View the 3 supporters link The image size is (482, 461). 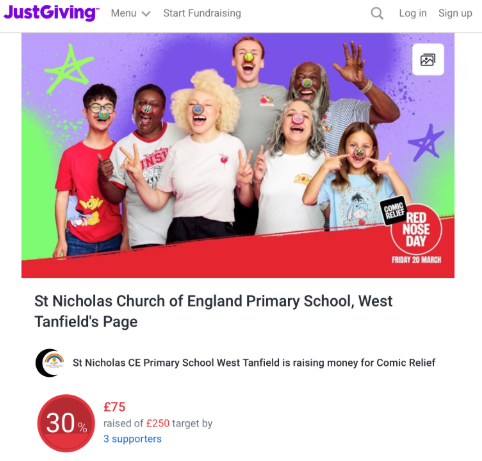132,439
